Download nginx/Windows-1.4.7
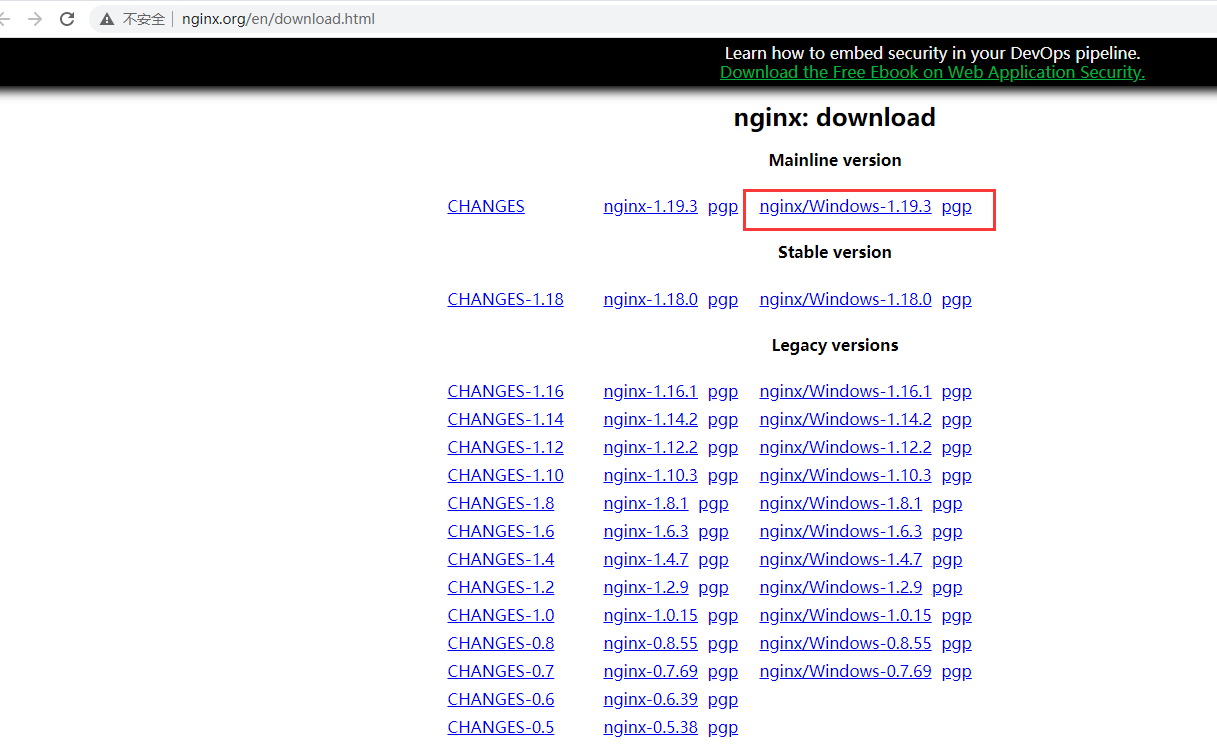 pos(840,559)
